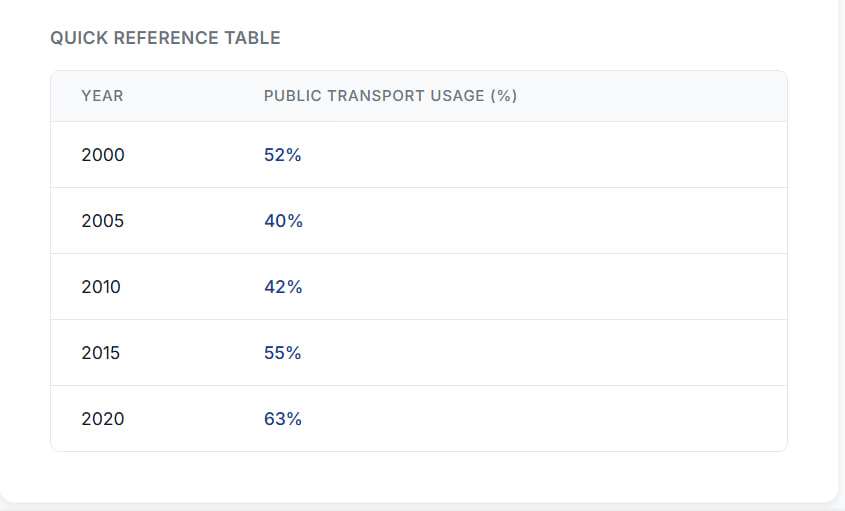Screen dimensions: 845x511
Task: Select the 2000 year cell
Action: (x=103, y=155)
